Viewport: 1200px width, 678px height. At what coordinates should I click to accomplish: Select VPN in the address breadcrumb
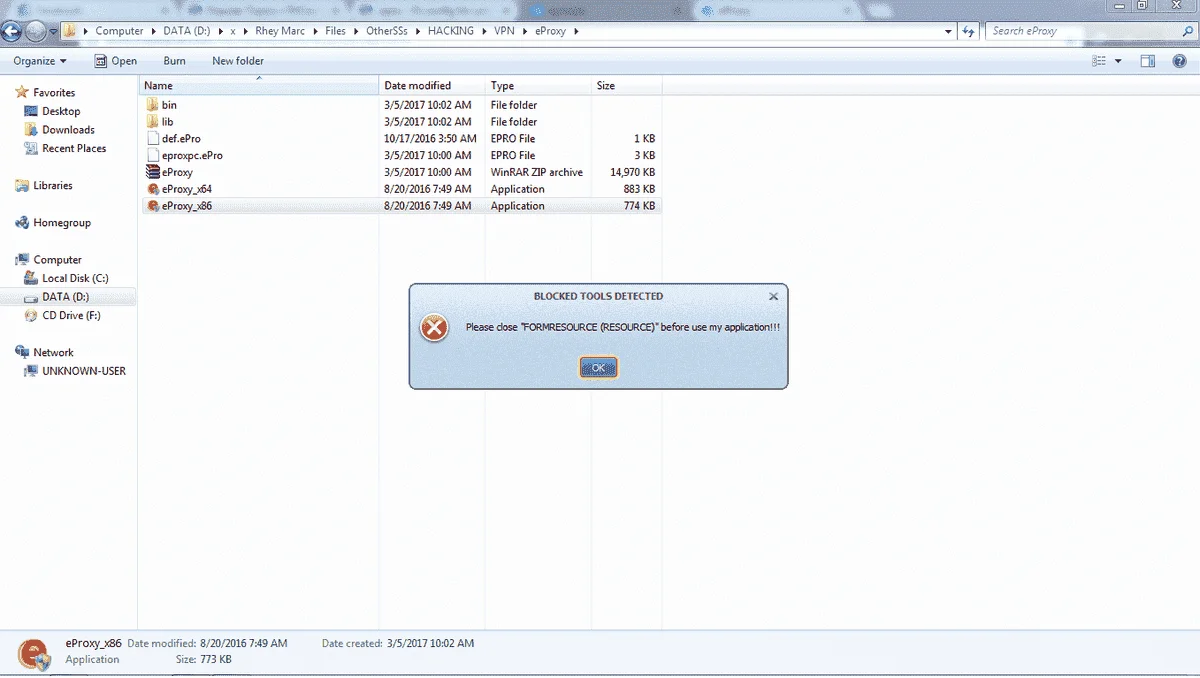pos(504,31)
